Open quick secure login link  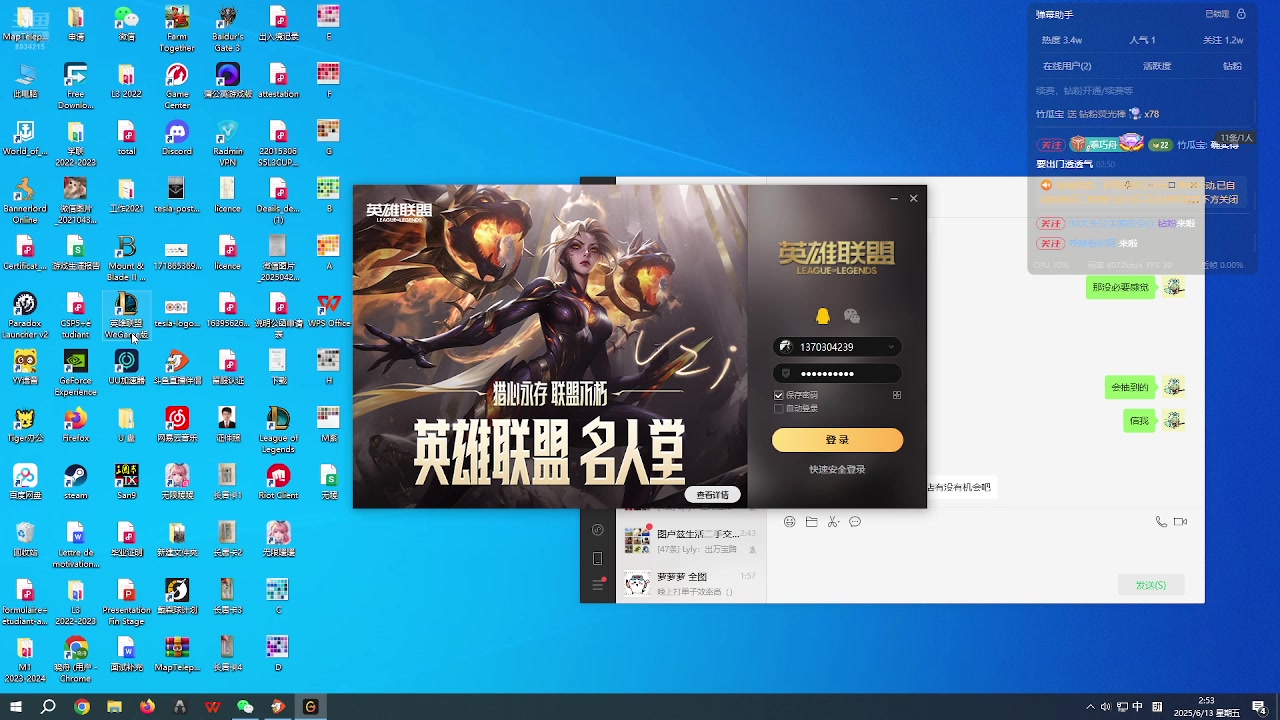point(837,469)
